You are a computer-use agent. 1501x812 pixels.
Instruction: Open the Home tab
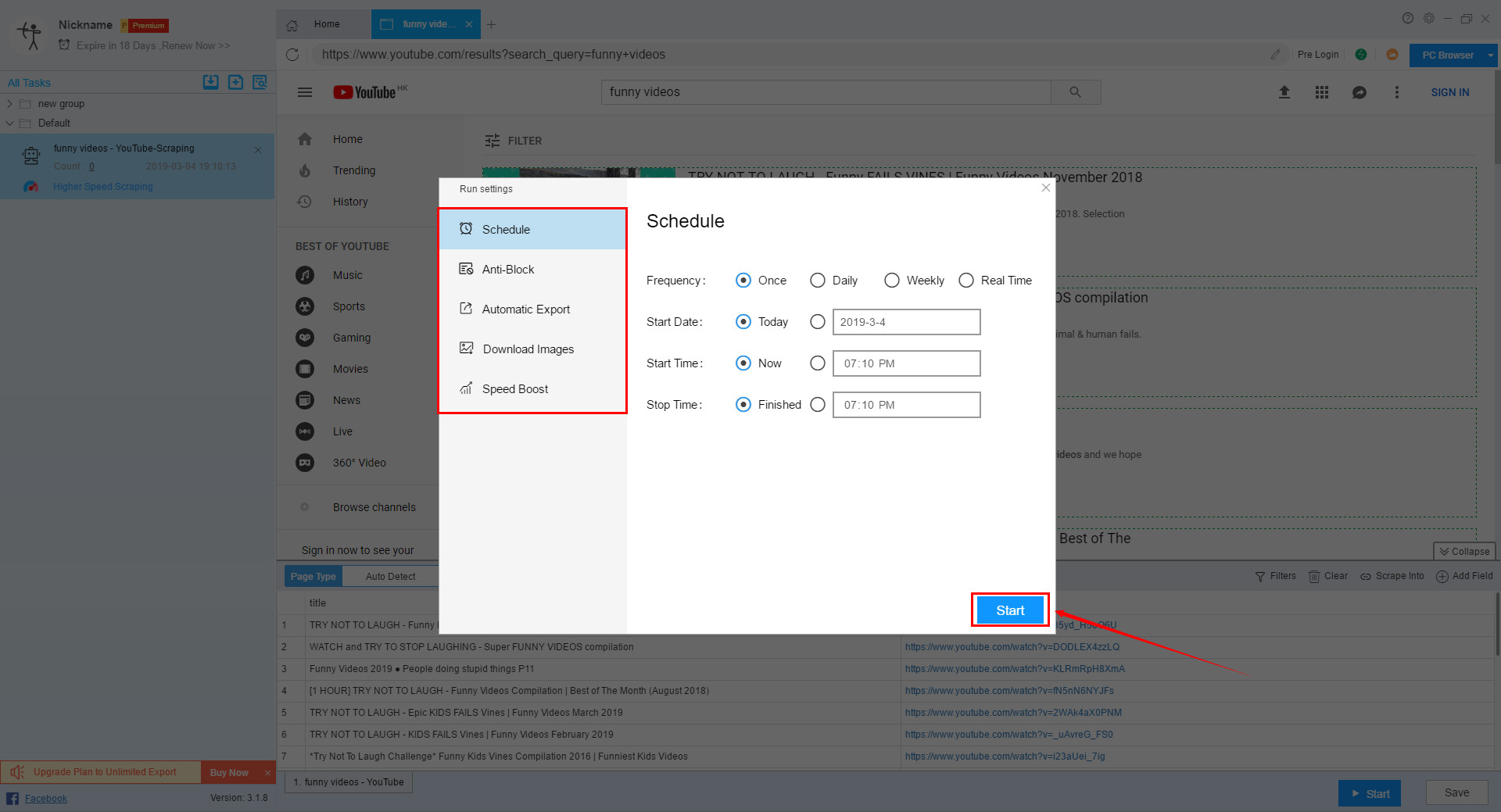(324, 24)
